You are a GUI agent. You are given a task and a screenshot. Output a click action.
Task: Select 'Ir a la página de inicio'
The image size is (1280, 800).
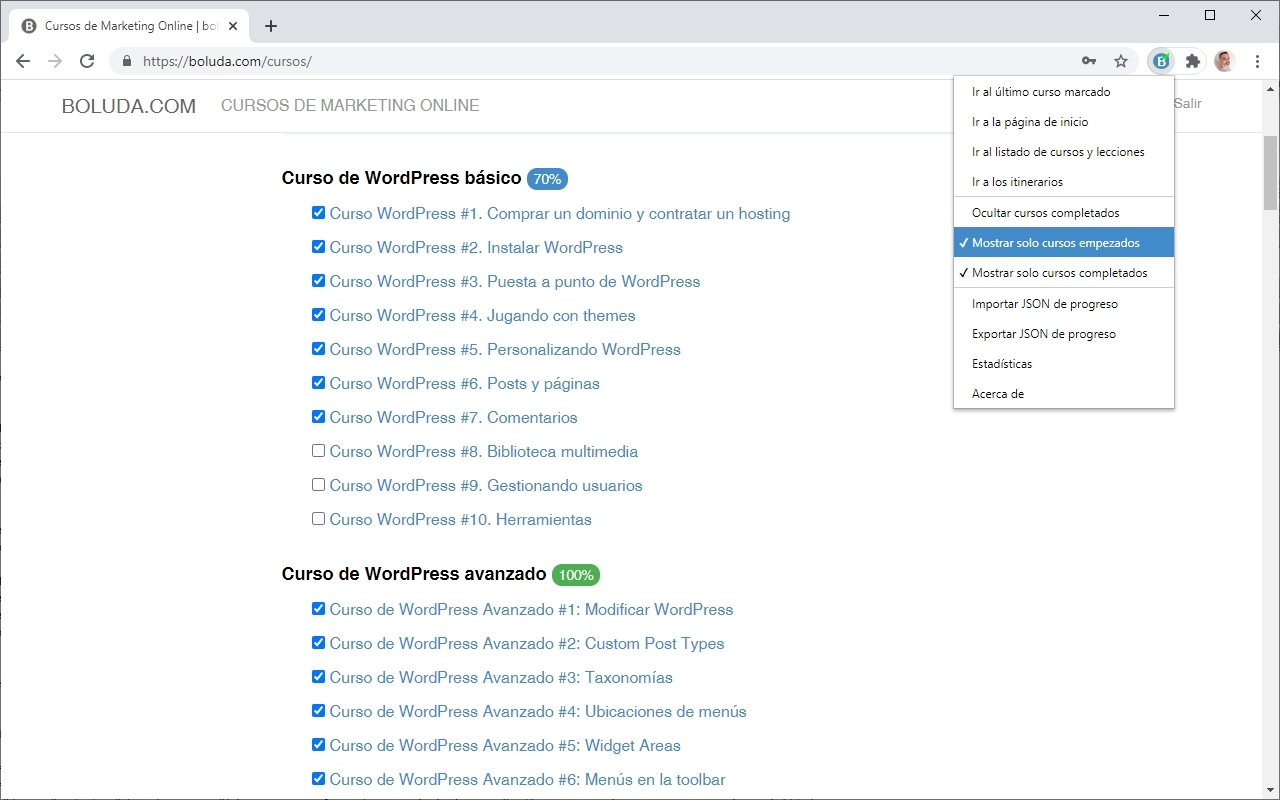click(x=1064, y=122)
